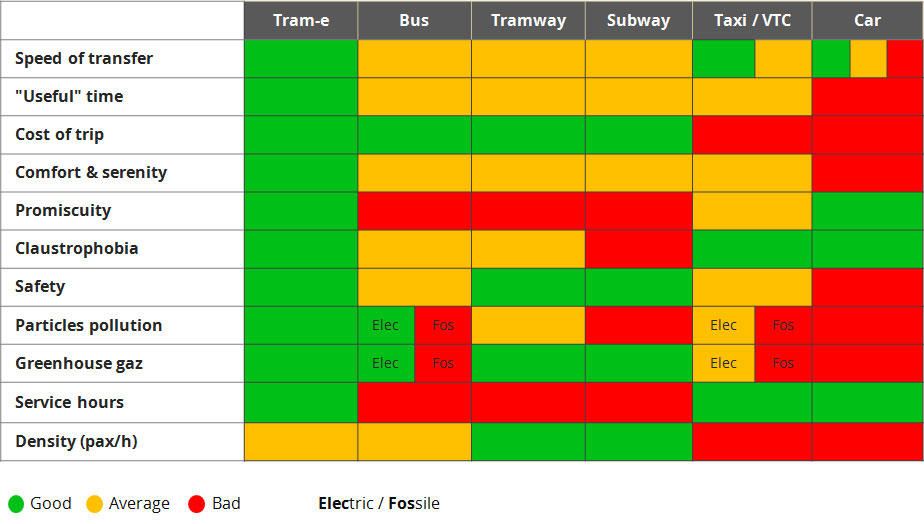Viewport: 924px width, 524px height.
Task: Choose the Taxi / VTC column header
Action: pyautogui.click(x=751, y=21)
